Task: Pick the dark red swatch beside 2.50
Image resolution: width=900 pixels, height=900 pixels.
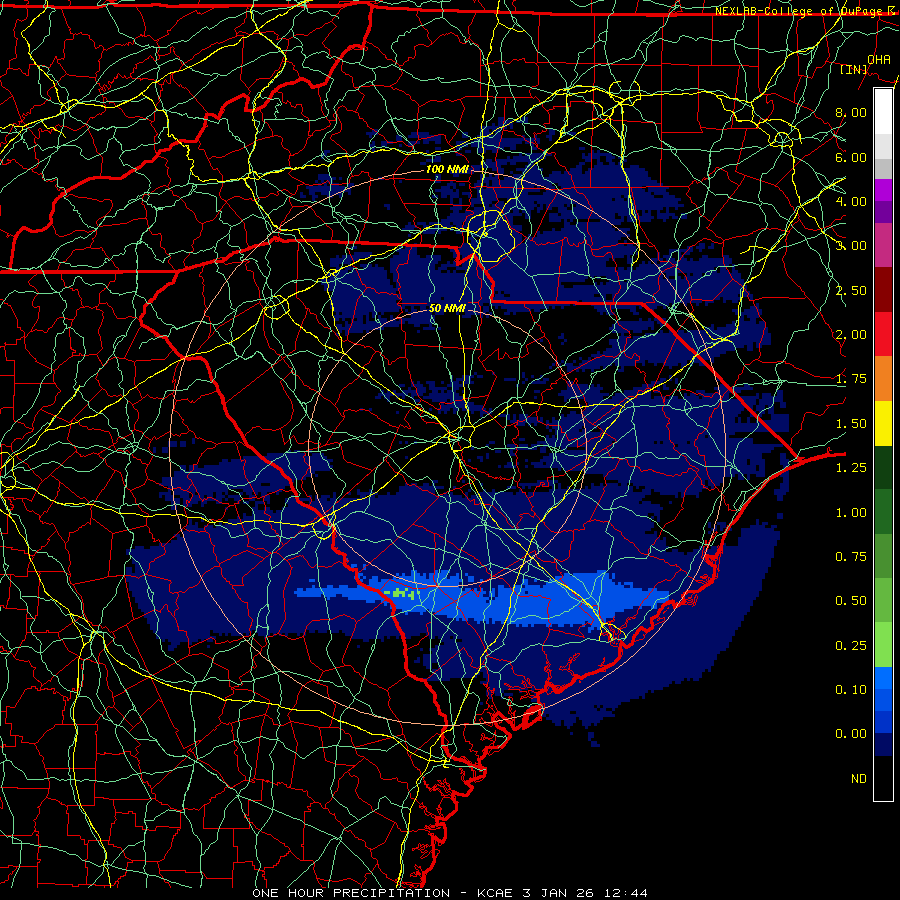Action: 883,290
